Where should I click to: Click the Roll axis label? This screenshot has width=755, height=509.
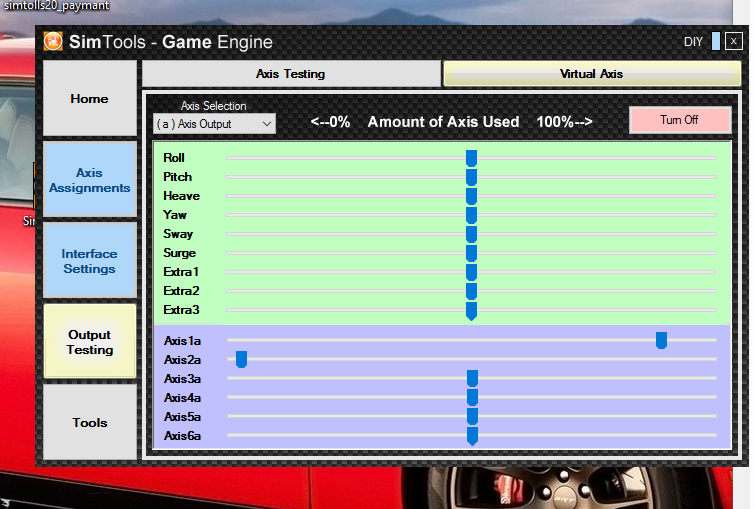coord(174,158)
